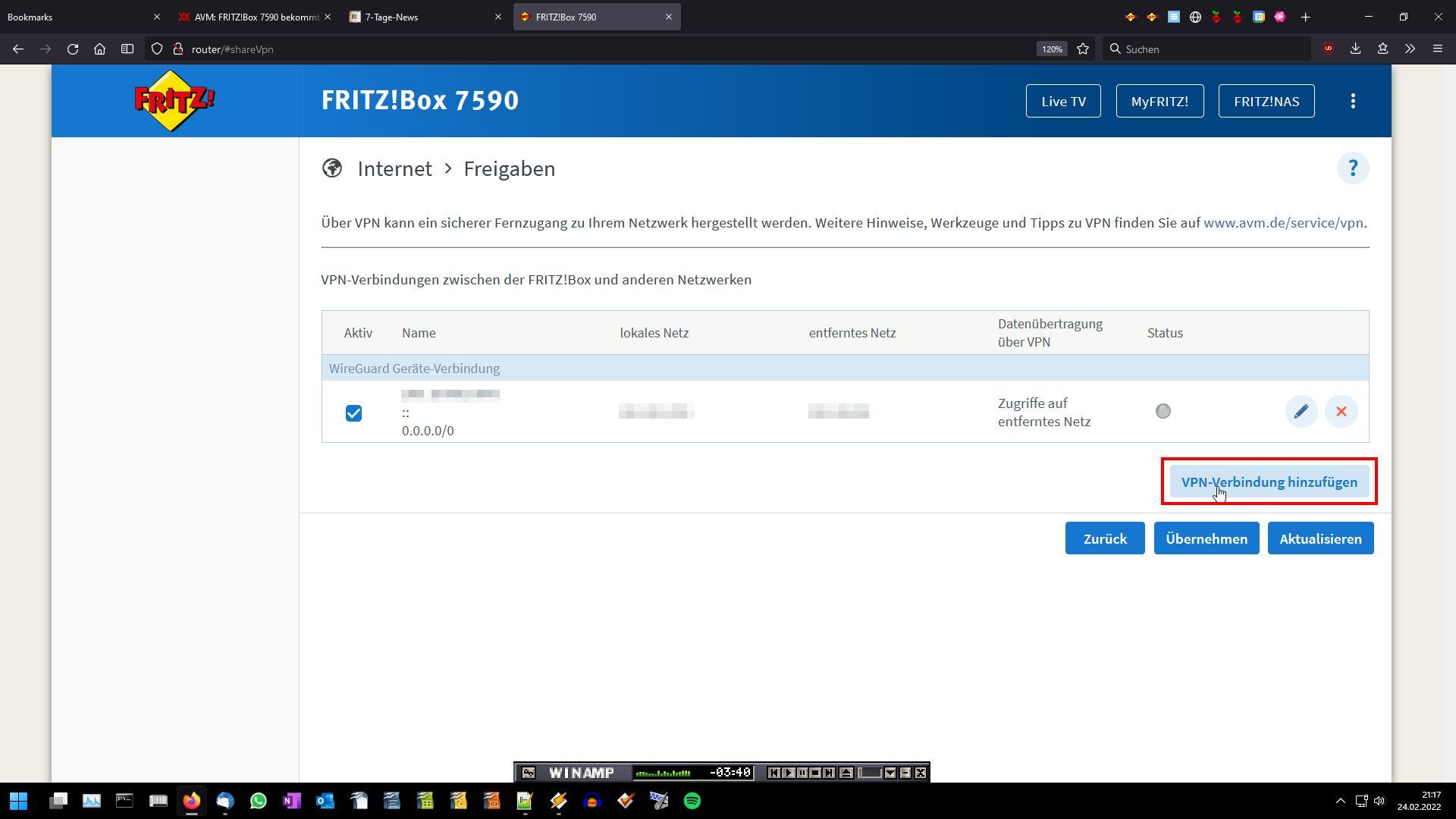Skip to previous track in Winamp
The height and width of the screenshot is (819, 1456).
[x=774, y=773]
